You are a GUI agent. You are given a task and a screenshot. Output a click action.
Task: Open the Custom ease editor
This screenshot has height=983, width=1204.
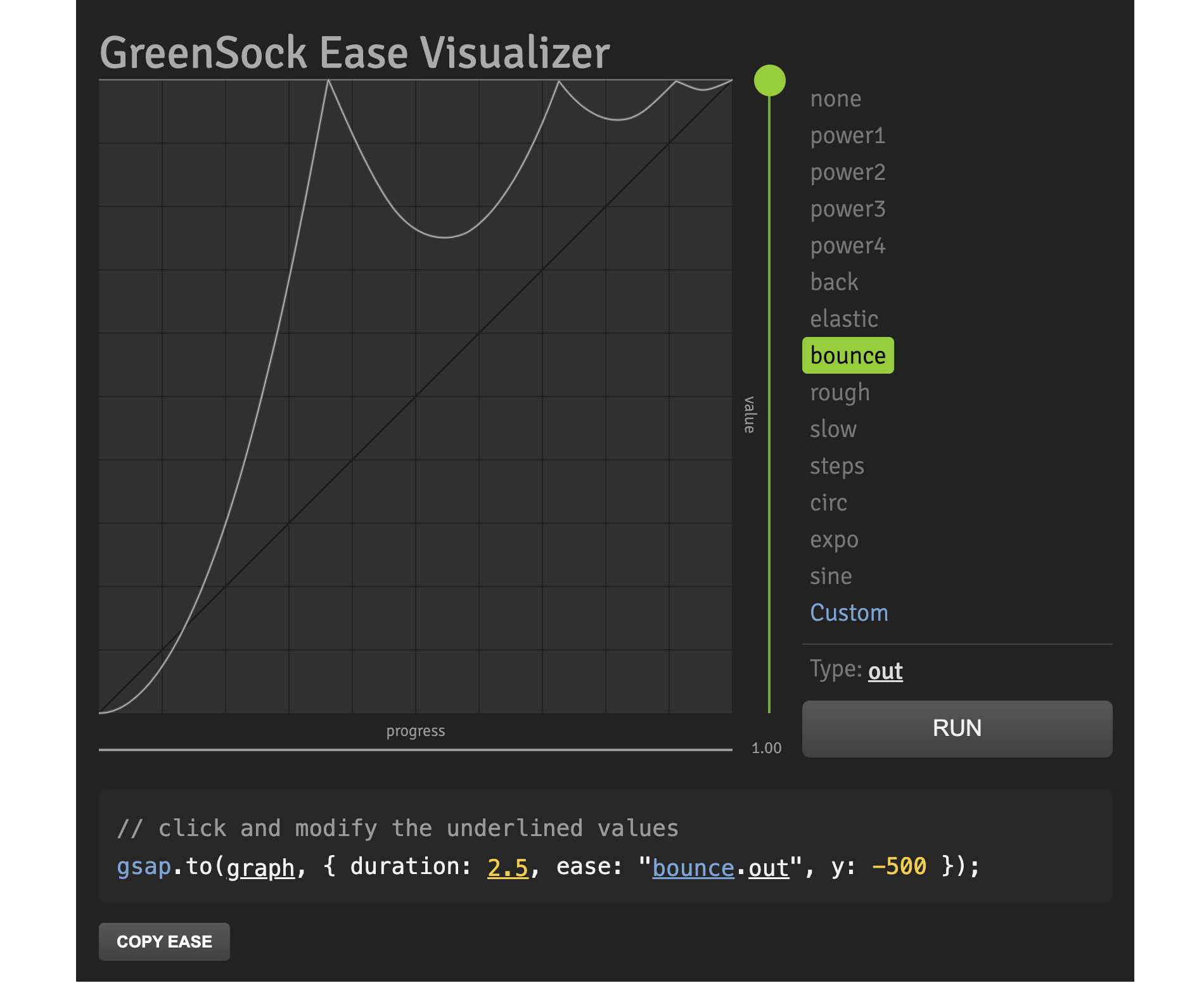click(849, 612)
